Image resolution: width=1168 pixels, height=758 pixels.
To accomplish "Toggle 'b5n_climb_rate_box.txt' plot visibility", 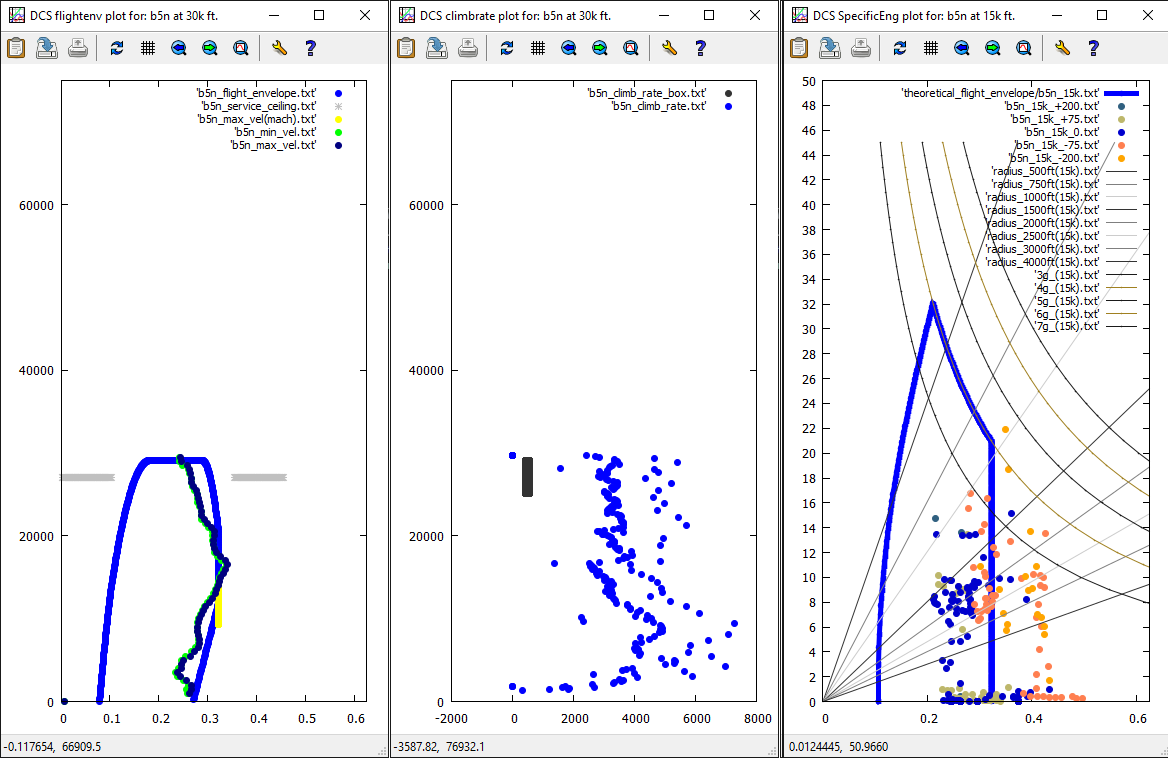I will click(x=646, y=92).
